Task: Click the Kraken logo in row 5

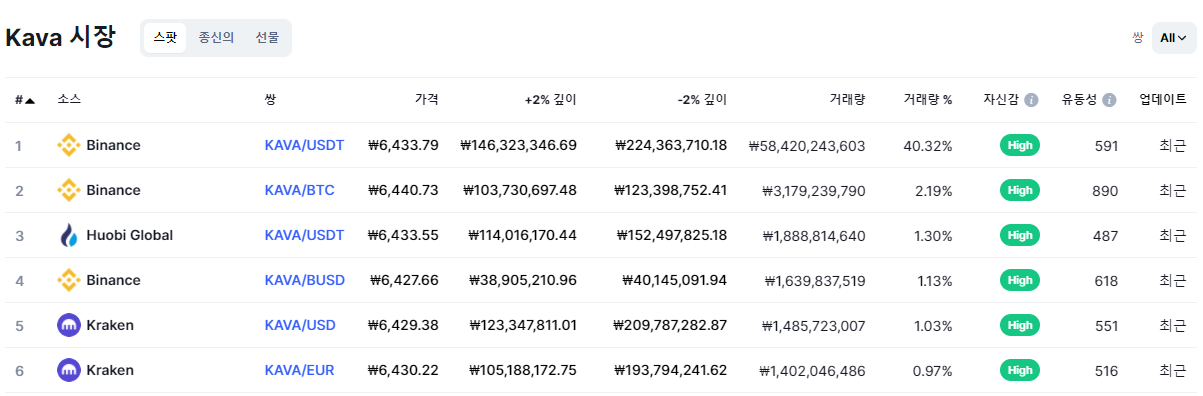Action: (x=68, y=325)
